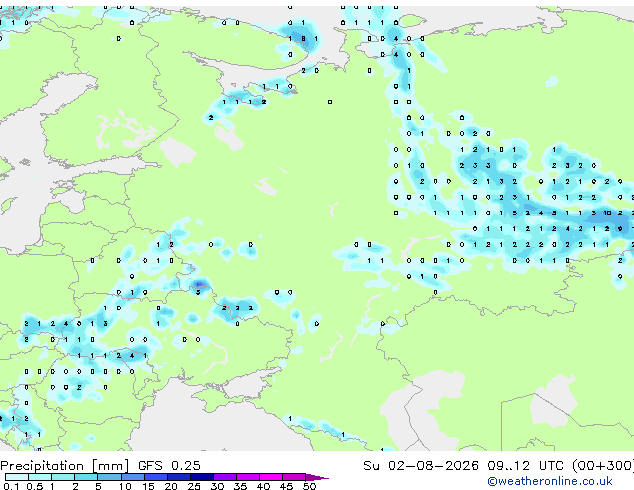Click the legend number "35"

[240, 486]
